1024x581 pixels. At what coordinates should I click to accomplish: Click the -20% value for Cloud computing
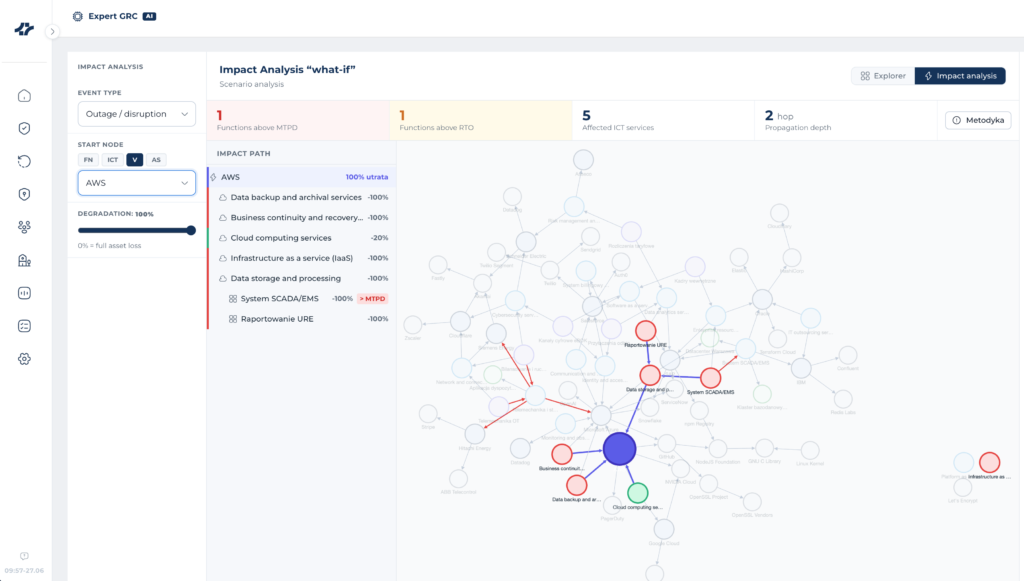[379, 238]
